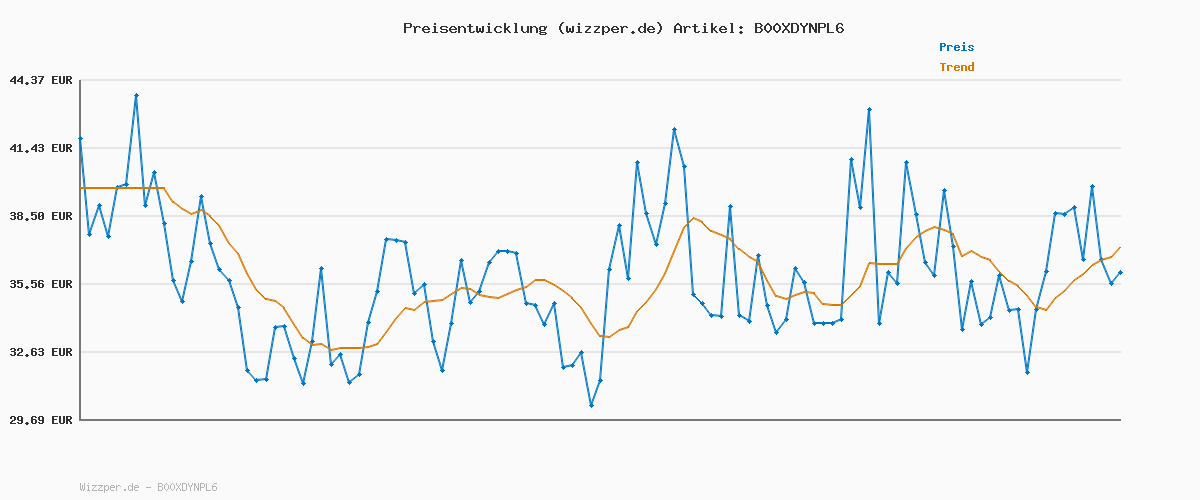Click the start of the orange trend line
Viewport: 1200px width, 500px height.
pyautogui.click(x=82, y=188)
